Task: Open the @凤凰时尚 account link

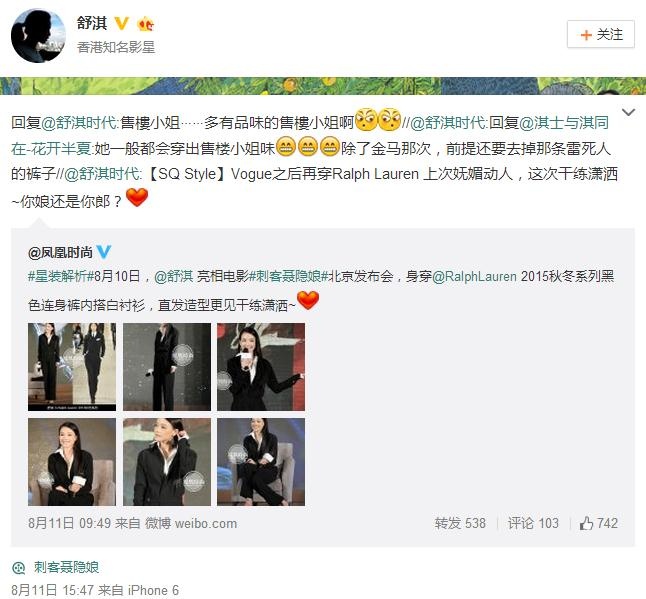Action: [x=60, y=252]
